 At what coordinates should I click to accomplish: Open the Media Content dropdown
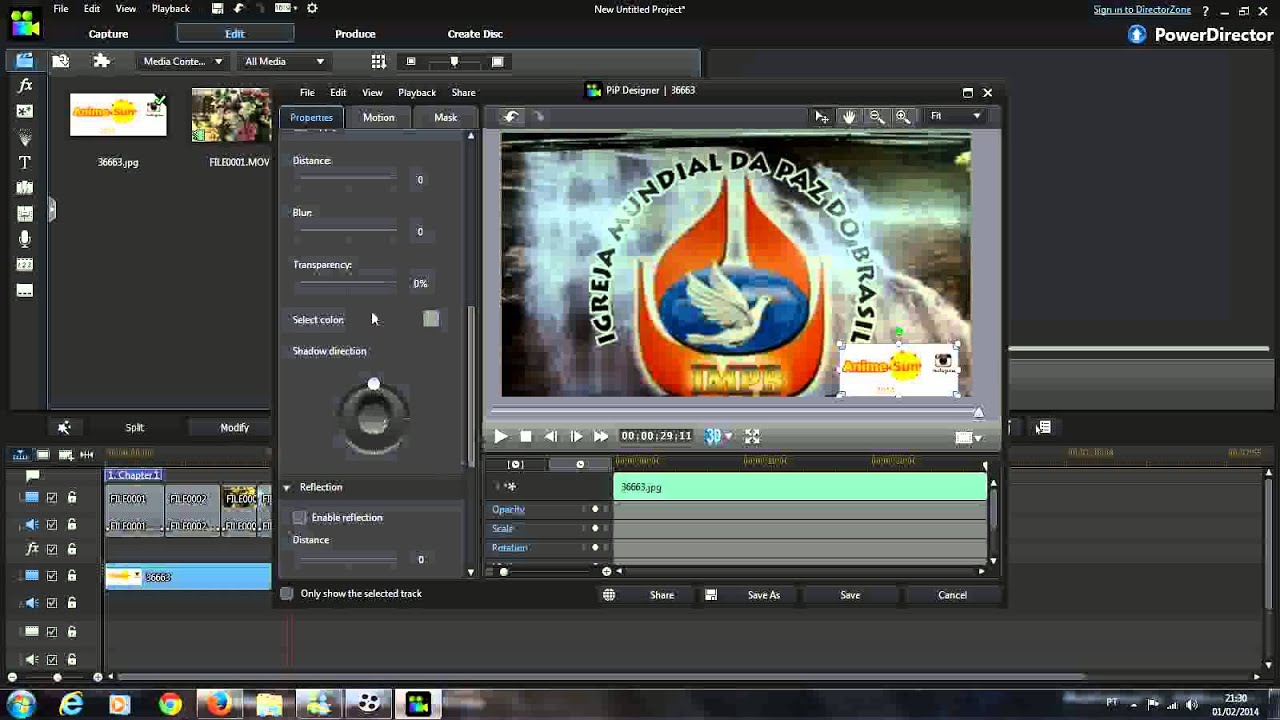tap(182, 62)
